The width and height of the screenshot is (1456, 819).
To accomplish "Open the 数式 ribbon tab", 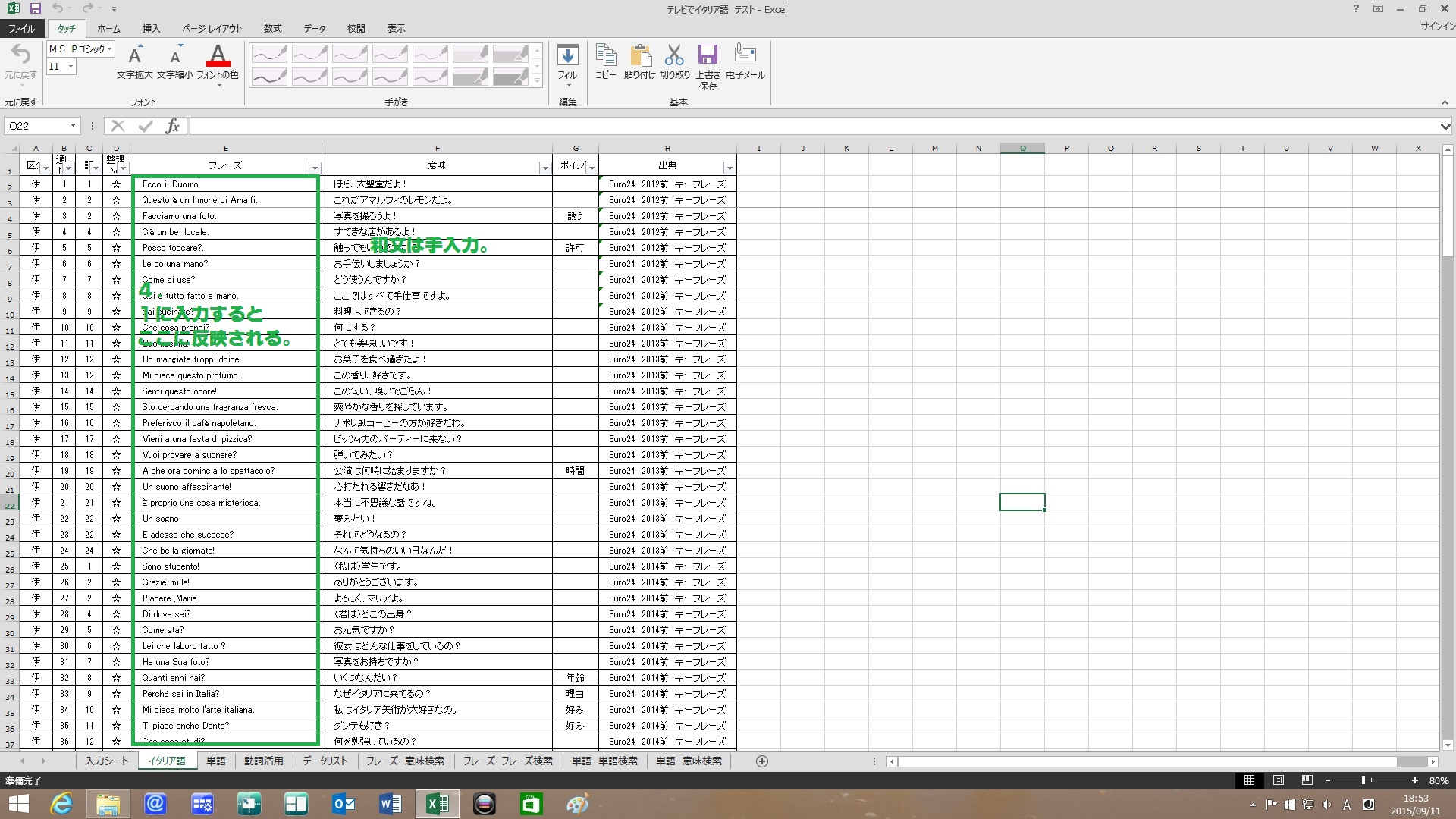I will [x=272, y=28].
